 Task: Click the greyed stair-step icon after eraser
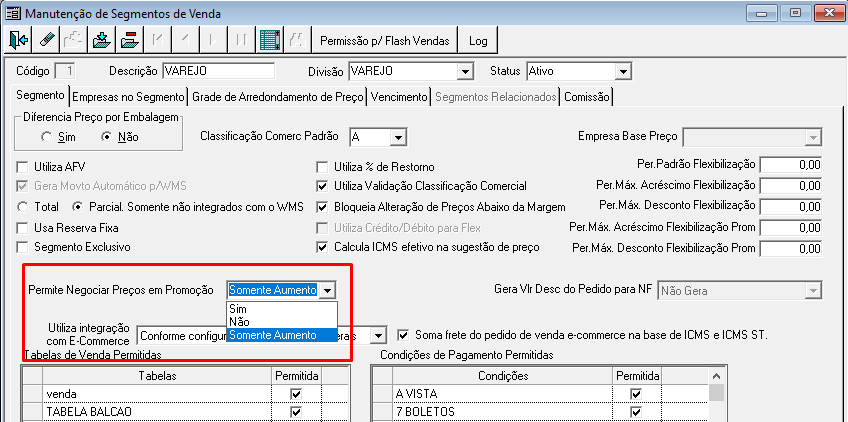[x=74, y=40]
